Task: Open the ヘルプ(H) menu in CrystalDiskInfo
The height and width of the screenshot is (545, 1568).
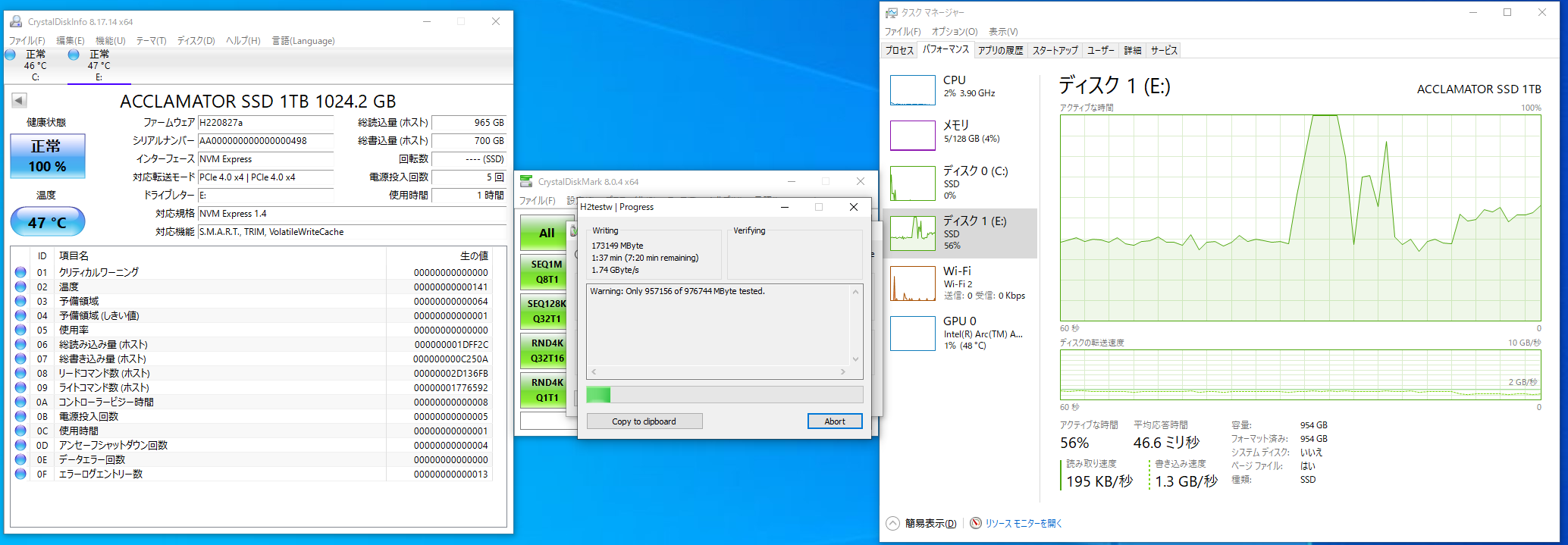Action: [x=243, y=41]
